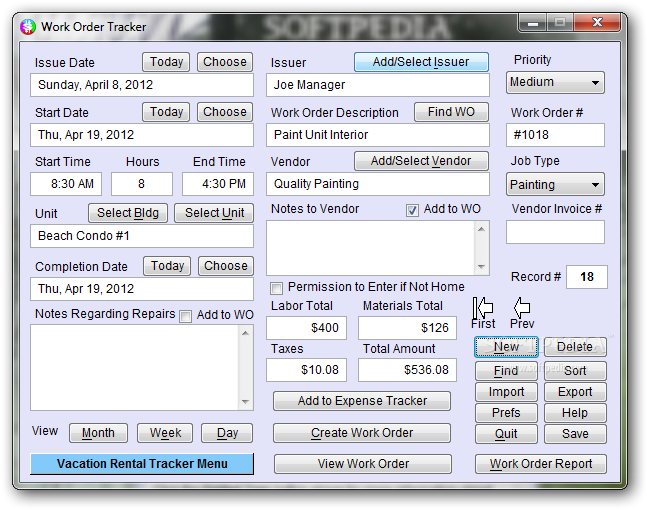
Task: Open Help
Action: (x=575, y=413)
